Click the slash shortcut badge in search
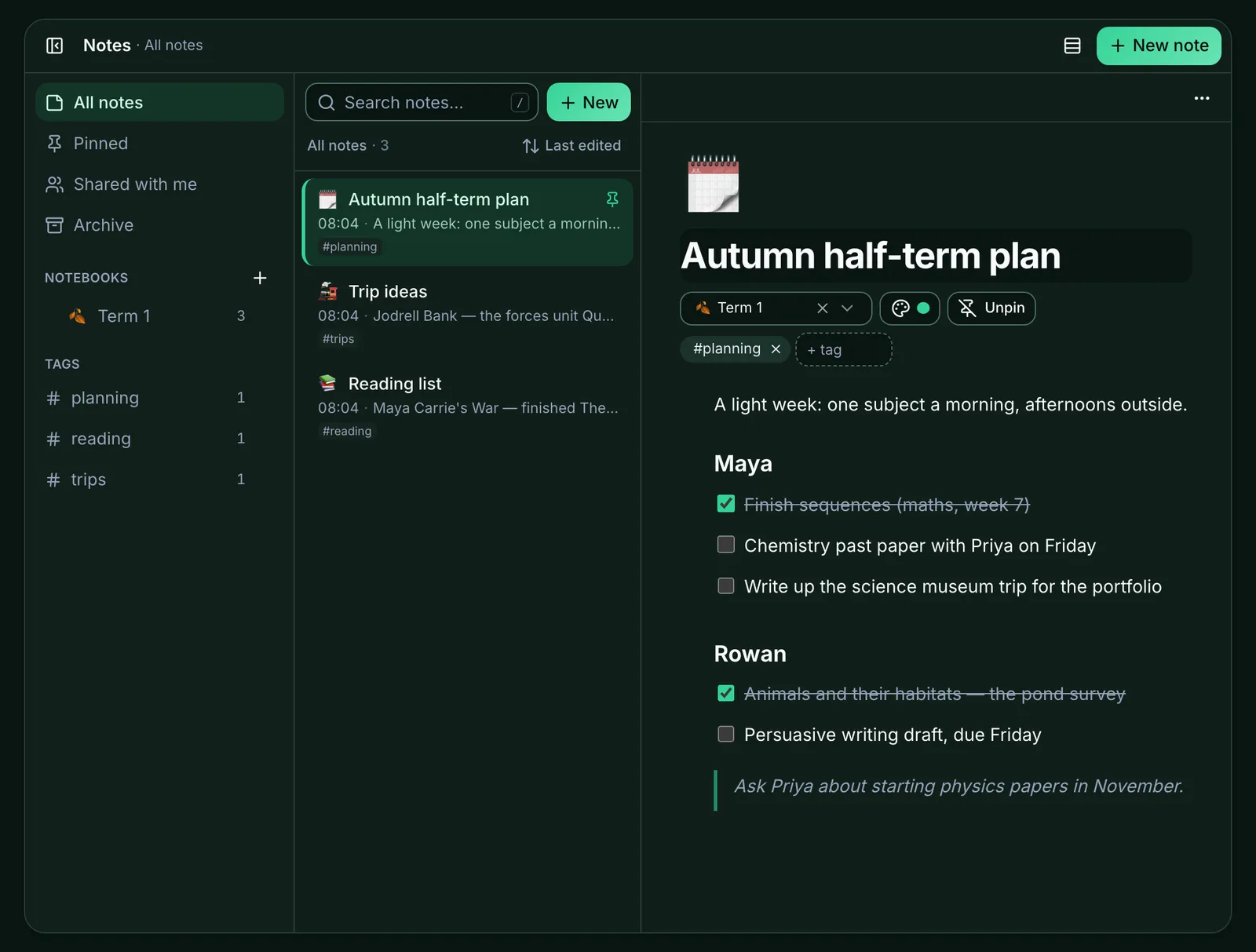 tap(520, 103)
